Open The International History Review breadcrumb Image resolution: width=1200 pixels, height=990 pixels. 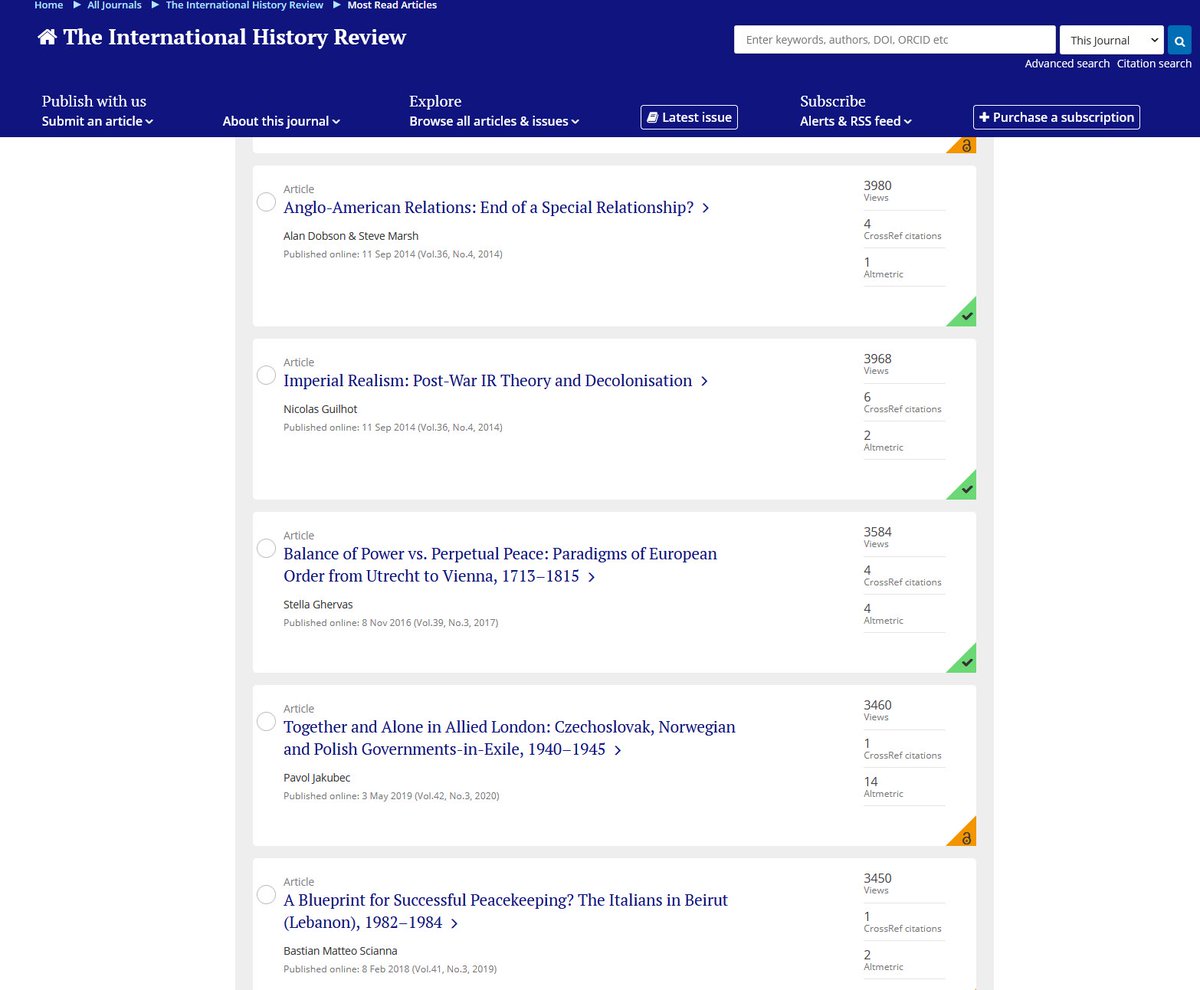(245, 5)
